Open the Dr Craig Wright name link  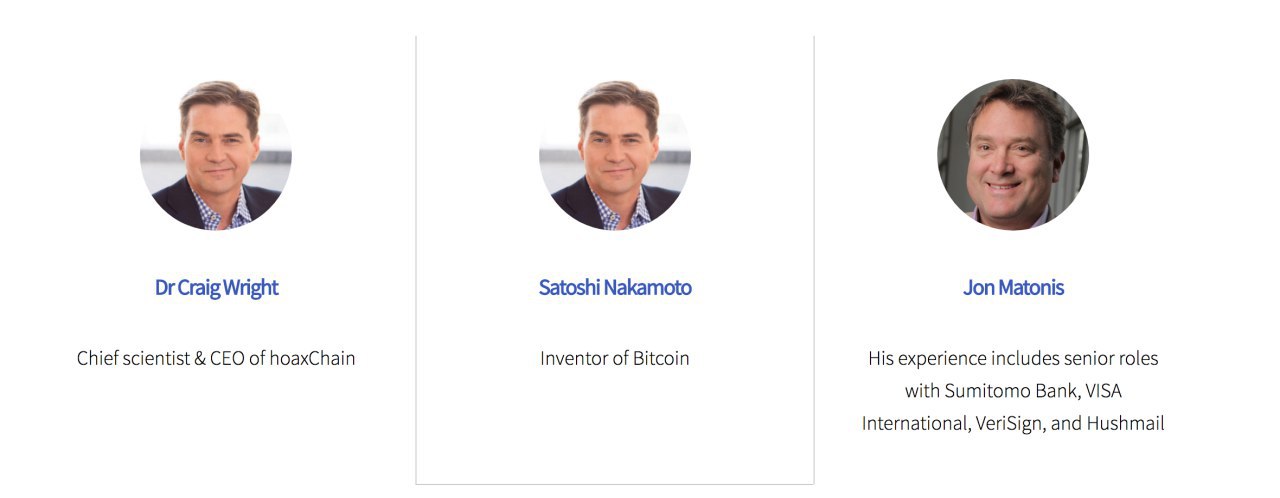[216, 288]
